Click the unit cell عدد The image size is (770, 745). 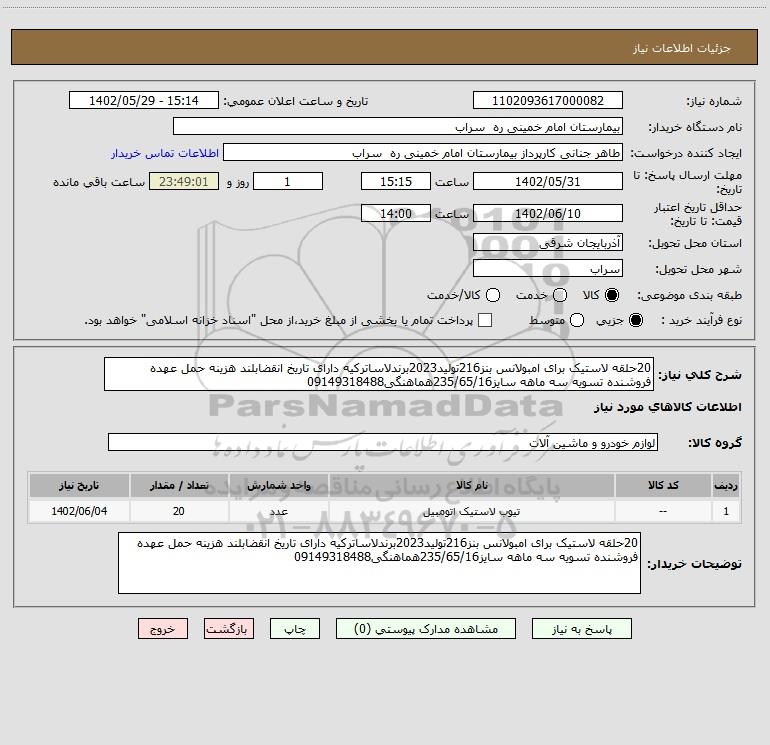point(278,511)
